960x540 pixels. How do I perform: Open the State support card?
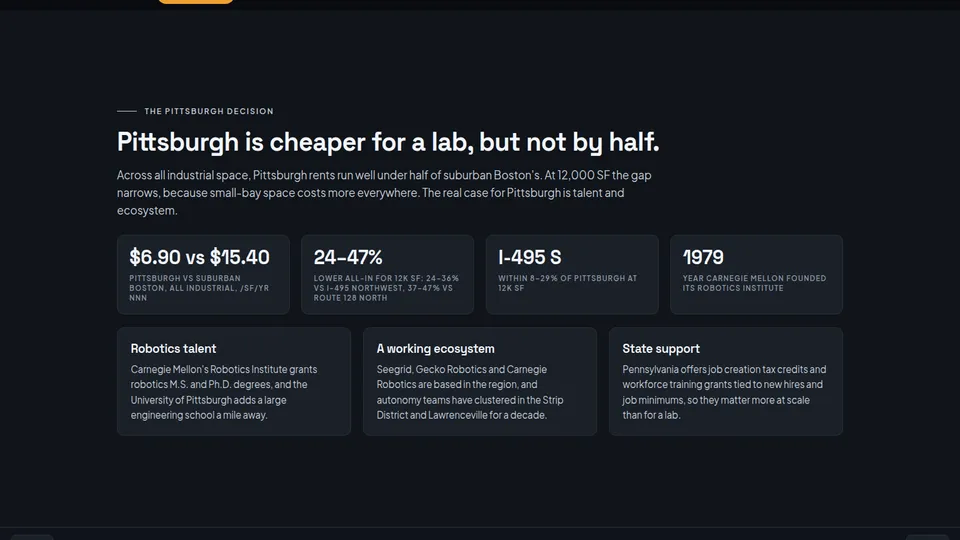pyautogui.click(x=726, y=381)
